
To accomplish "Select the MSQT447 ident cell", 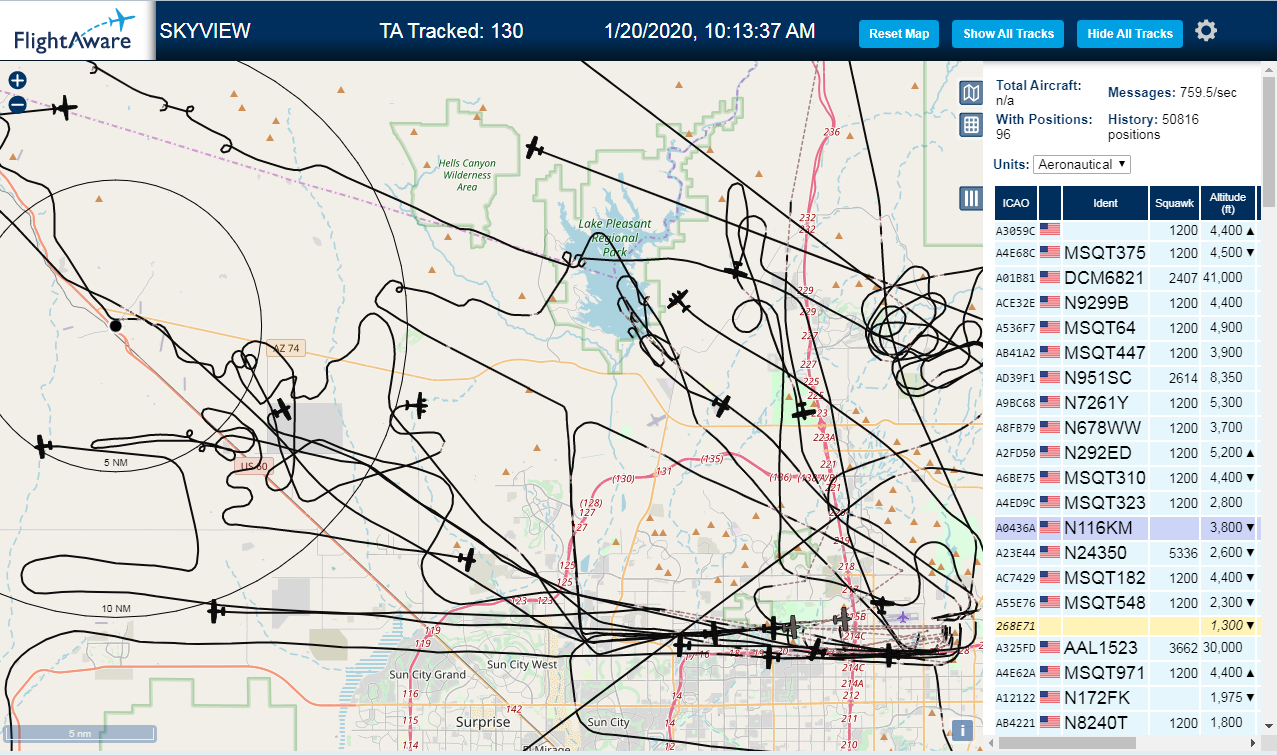I will pyautogui.click(x=1105, y=352).
